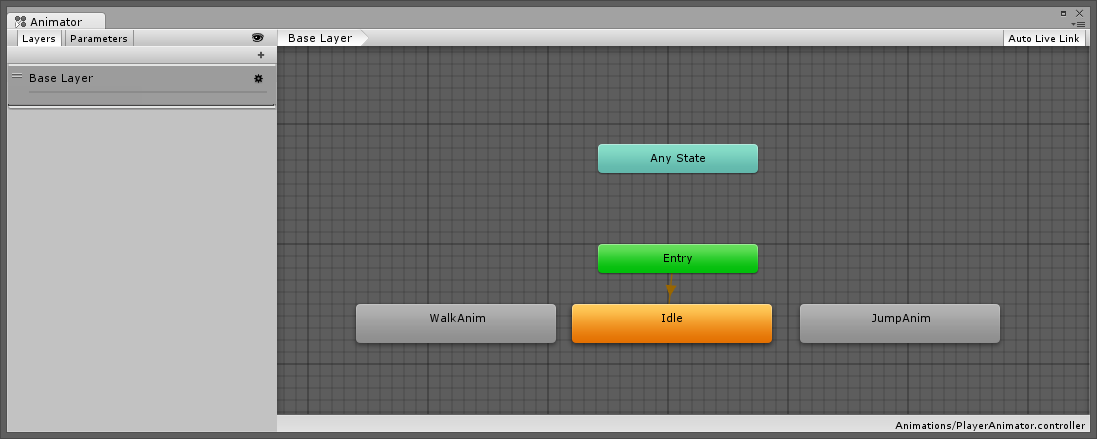
Task: Click the Base Layer breadcrumb
Action: [321, 38]
